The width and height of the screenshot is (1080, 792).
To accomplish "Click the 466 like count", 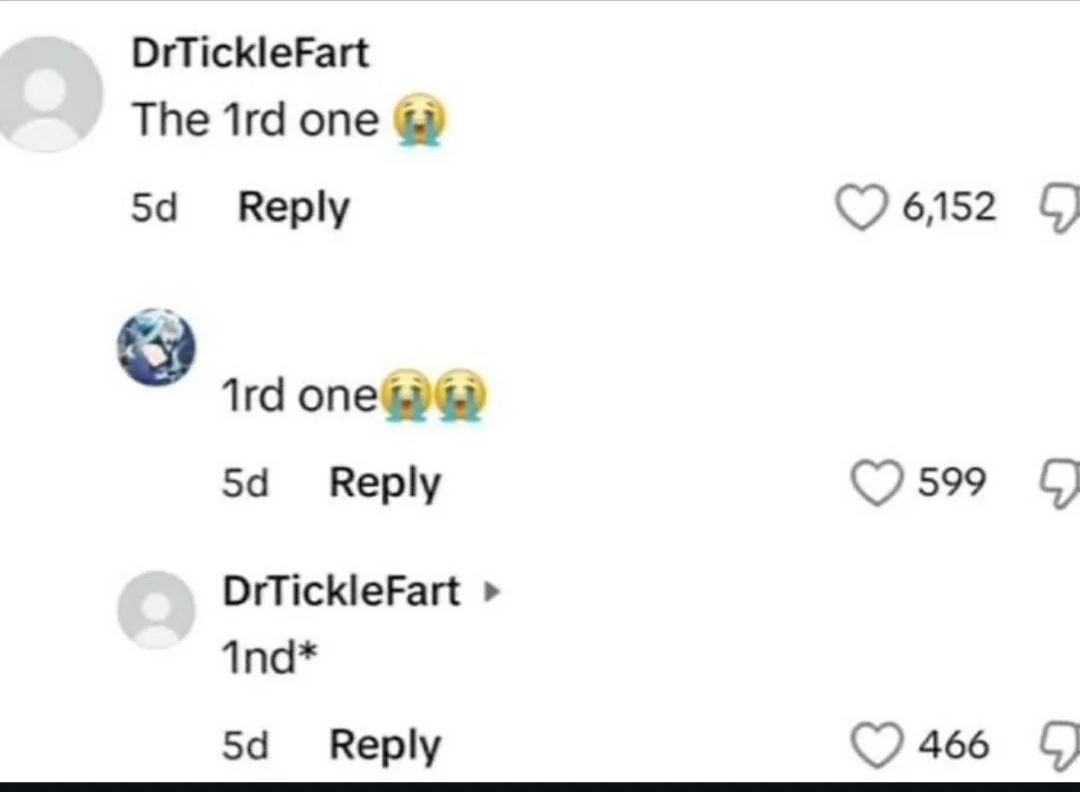I will click(953, 746).
